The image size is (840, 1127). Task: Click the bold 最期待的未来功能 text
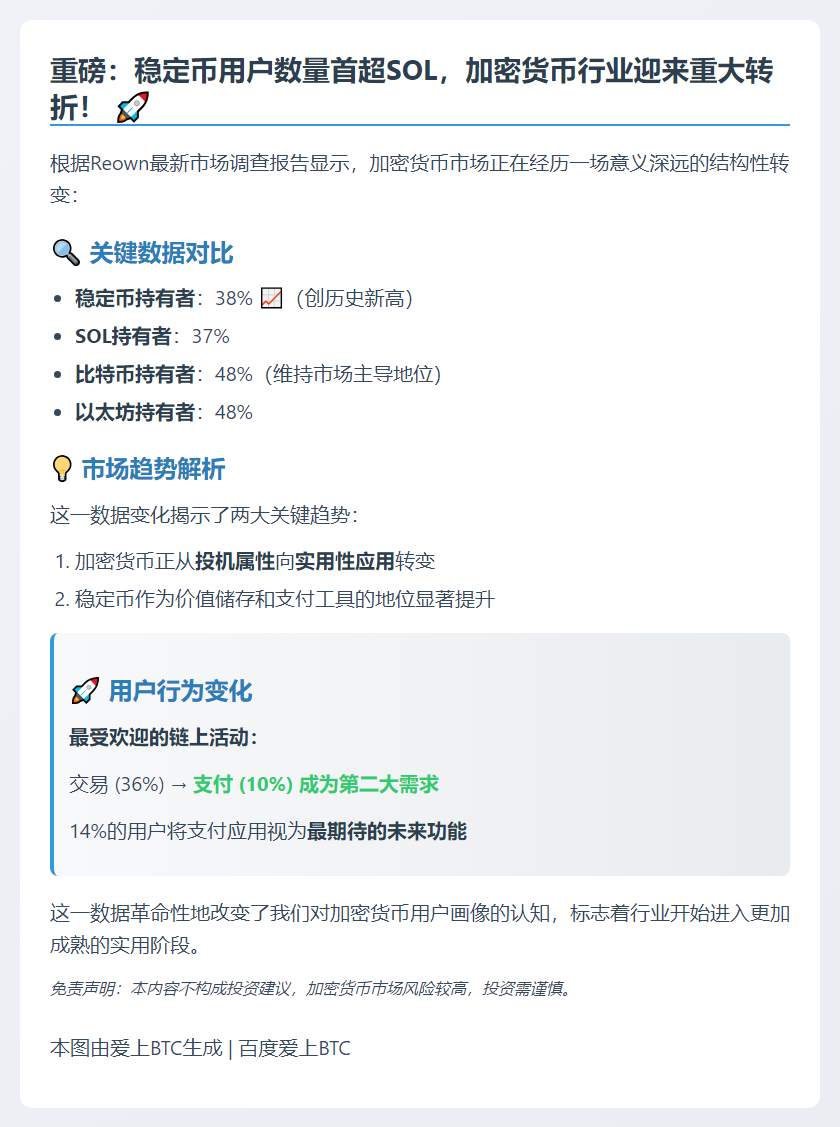tap(387, 832)
